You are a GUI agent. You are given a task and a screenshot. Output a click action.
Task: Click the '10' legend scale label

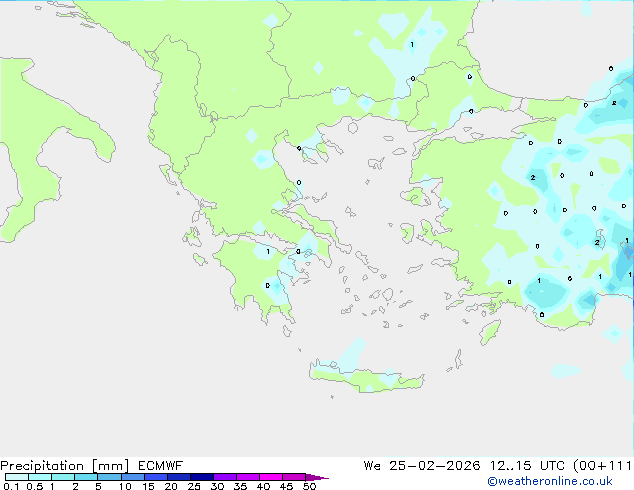click(x=125, y=486)
